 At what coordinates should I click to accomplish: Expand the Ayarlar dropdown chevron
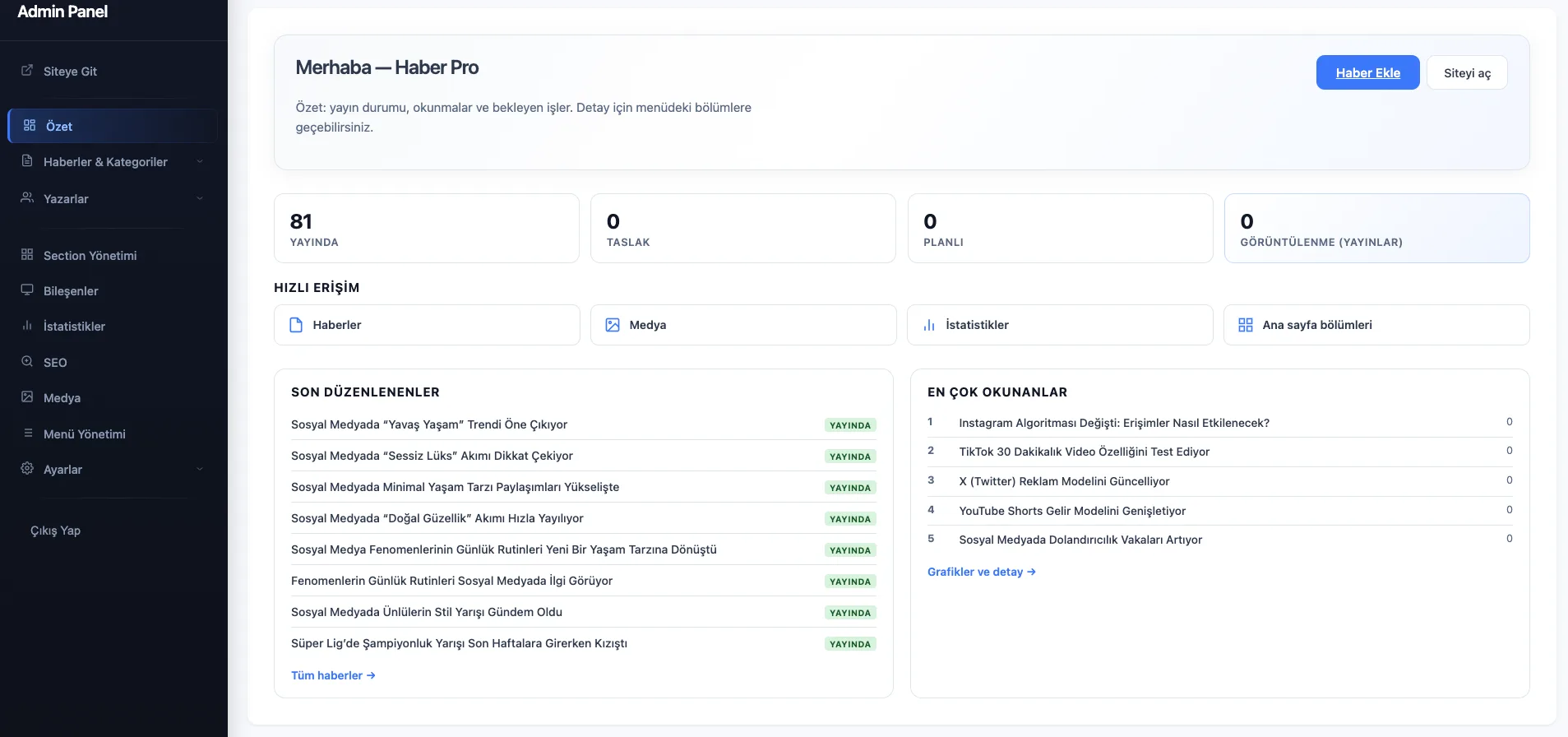coord(200,469)
